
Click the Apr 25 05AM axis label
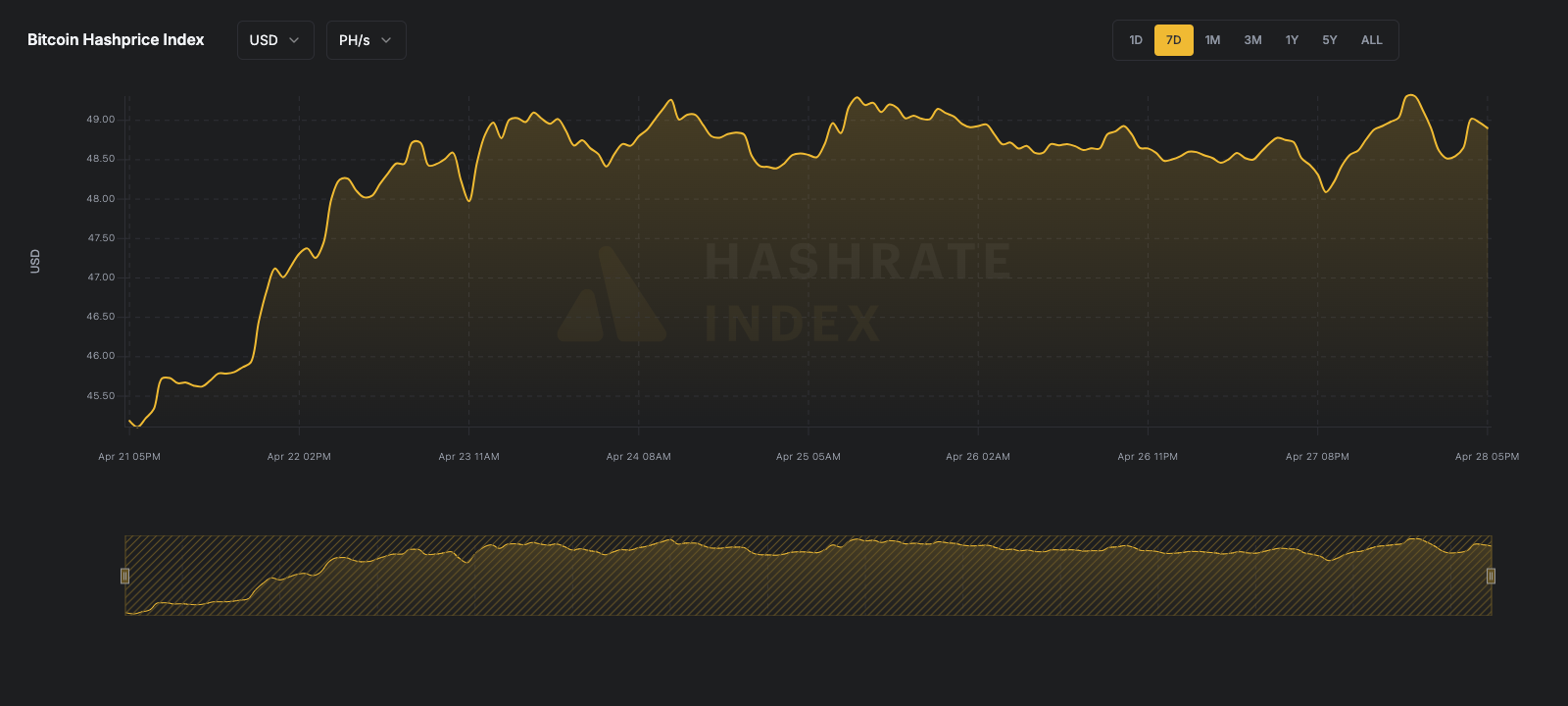(808, 457)
